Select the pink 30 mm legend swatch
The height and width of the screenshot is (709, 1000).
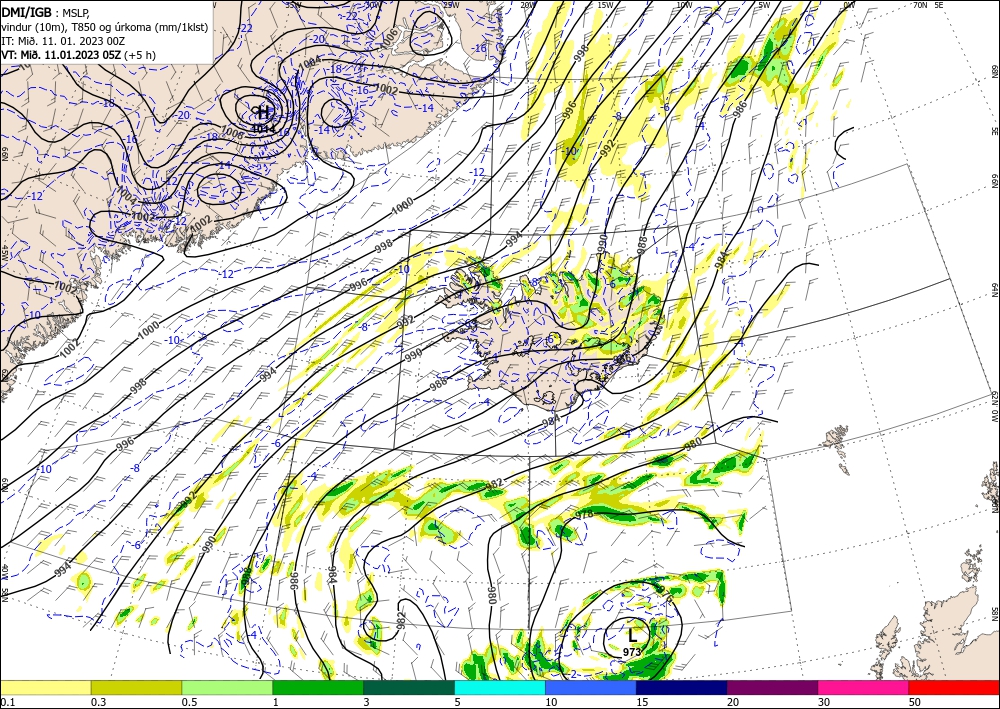pos(864,687)
